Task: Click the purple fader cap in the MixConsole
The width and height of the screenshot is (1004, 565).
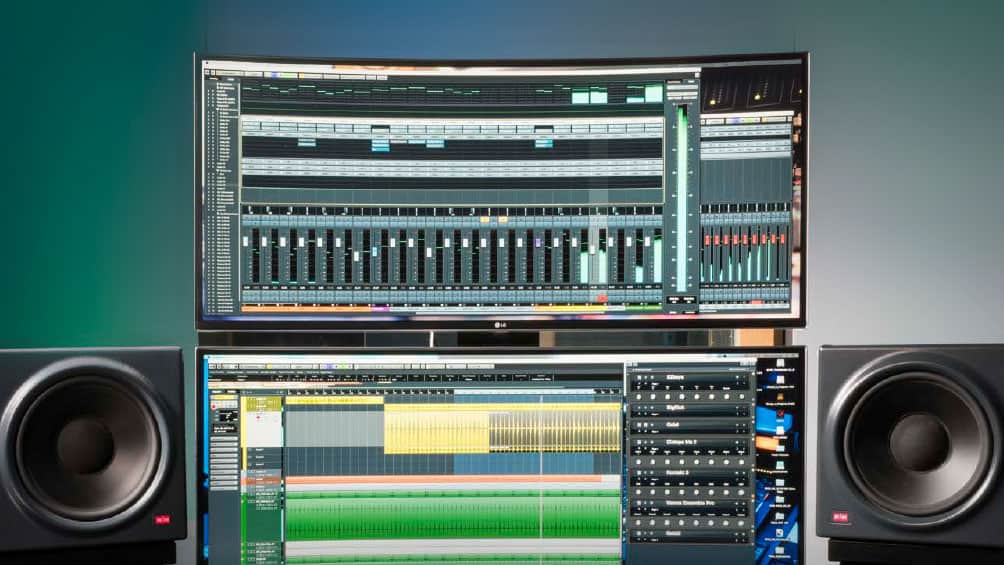Action: tap(539, 242)
